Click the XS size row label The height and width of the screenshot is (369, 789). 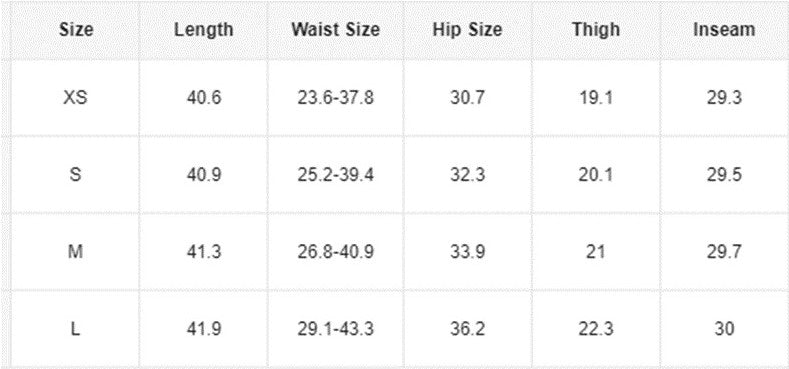point(75,98)
